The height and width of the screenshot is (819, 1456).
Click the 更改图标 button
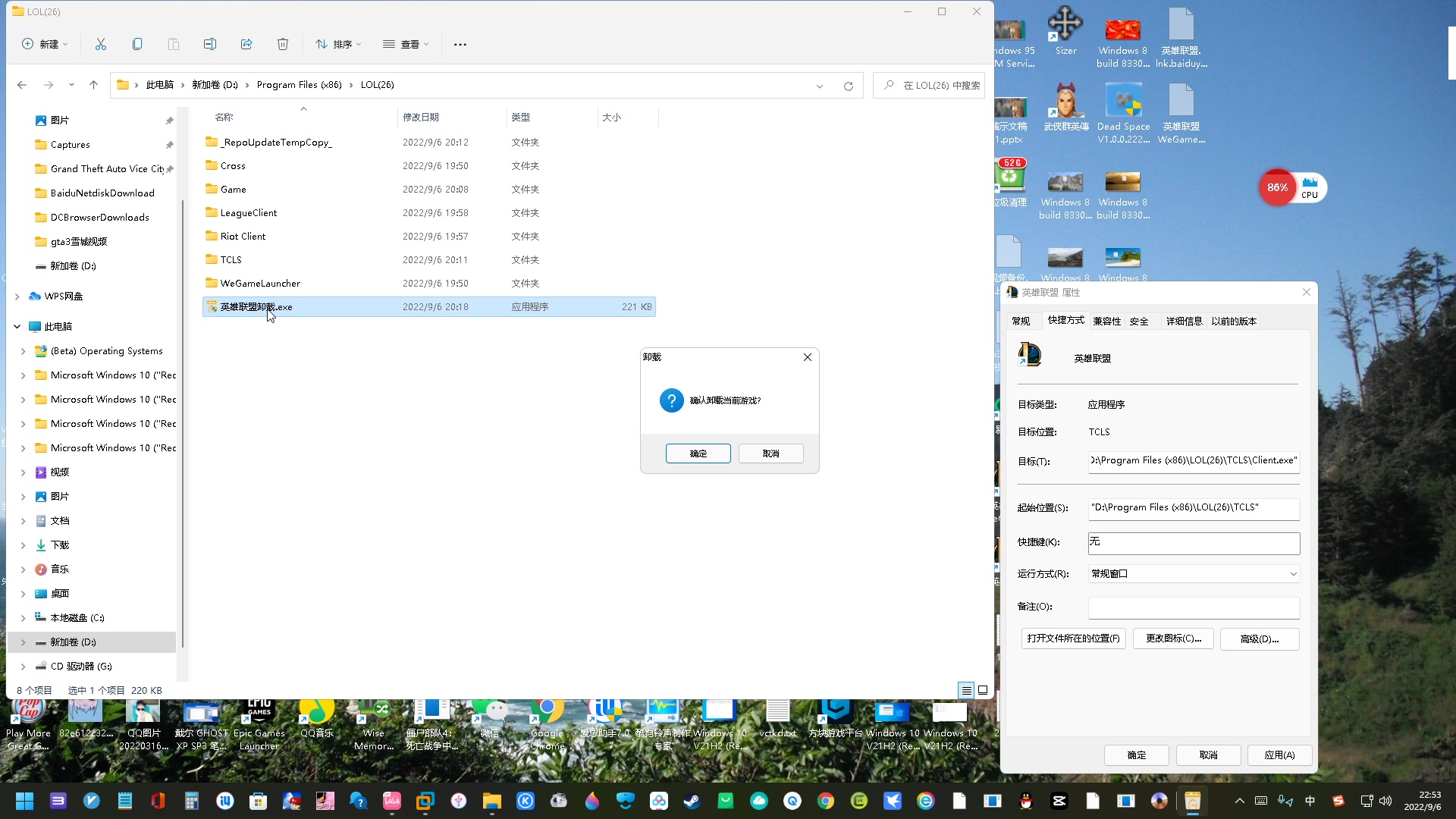click(x=1173, y=639)
